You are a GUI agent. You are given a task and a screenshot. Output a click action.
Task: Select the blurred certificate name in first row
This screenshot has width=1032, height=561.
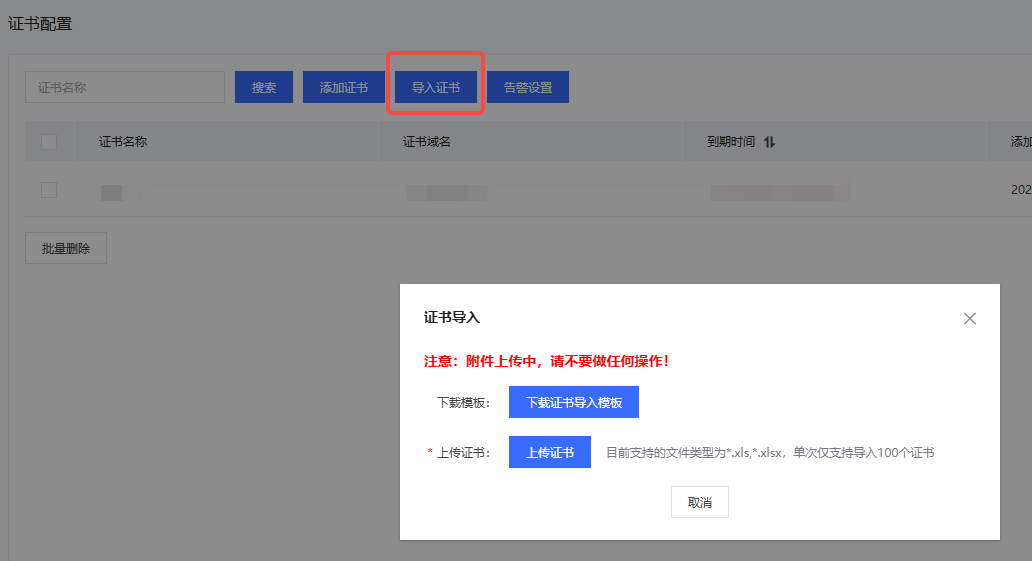coord(113,192)
